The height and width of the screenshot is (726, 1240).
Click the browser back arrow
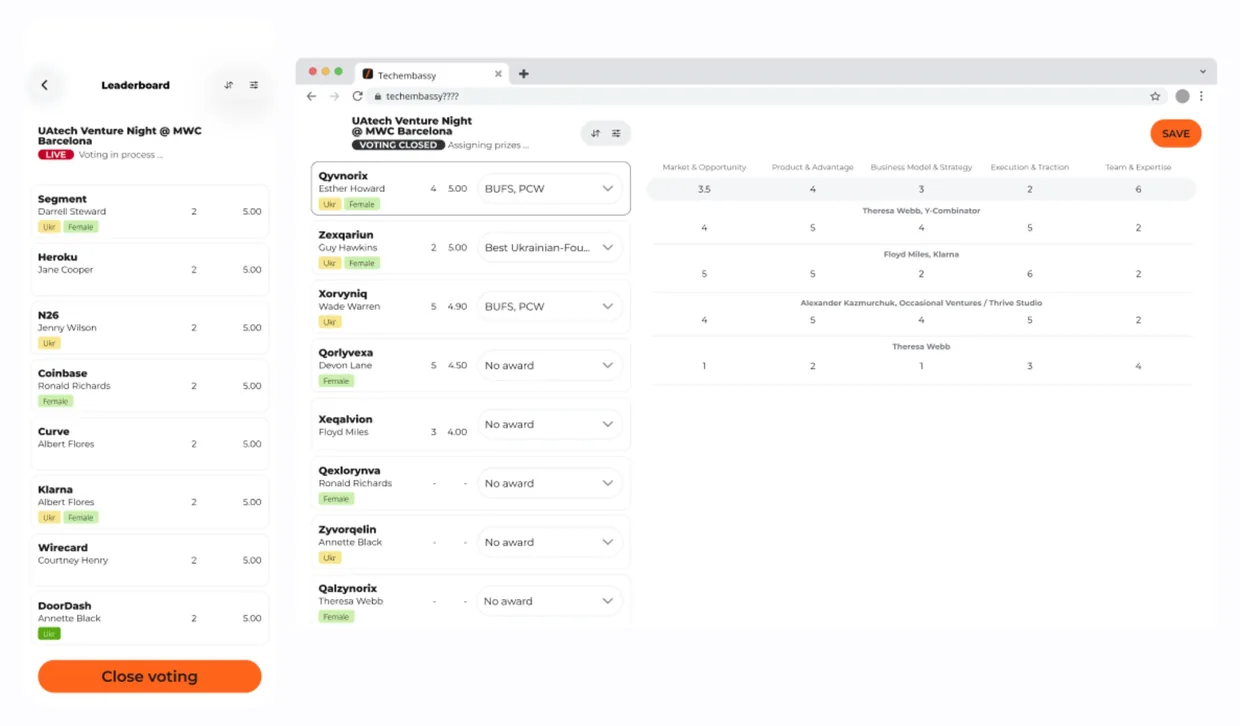click(311, 96)
